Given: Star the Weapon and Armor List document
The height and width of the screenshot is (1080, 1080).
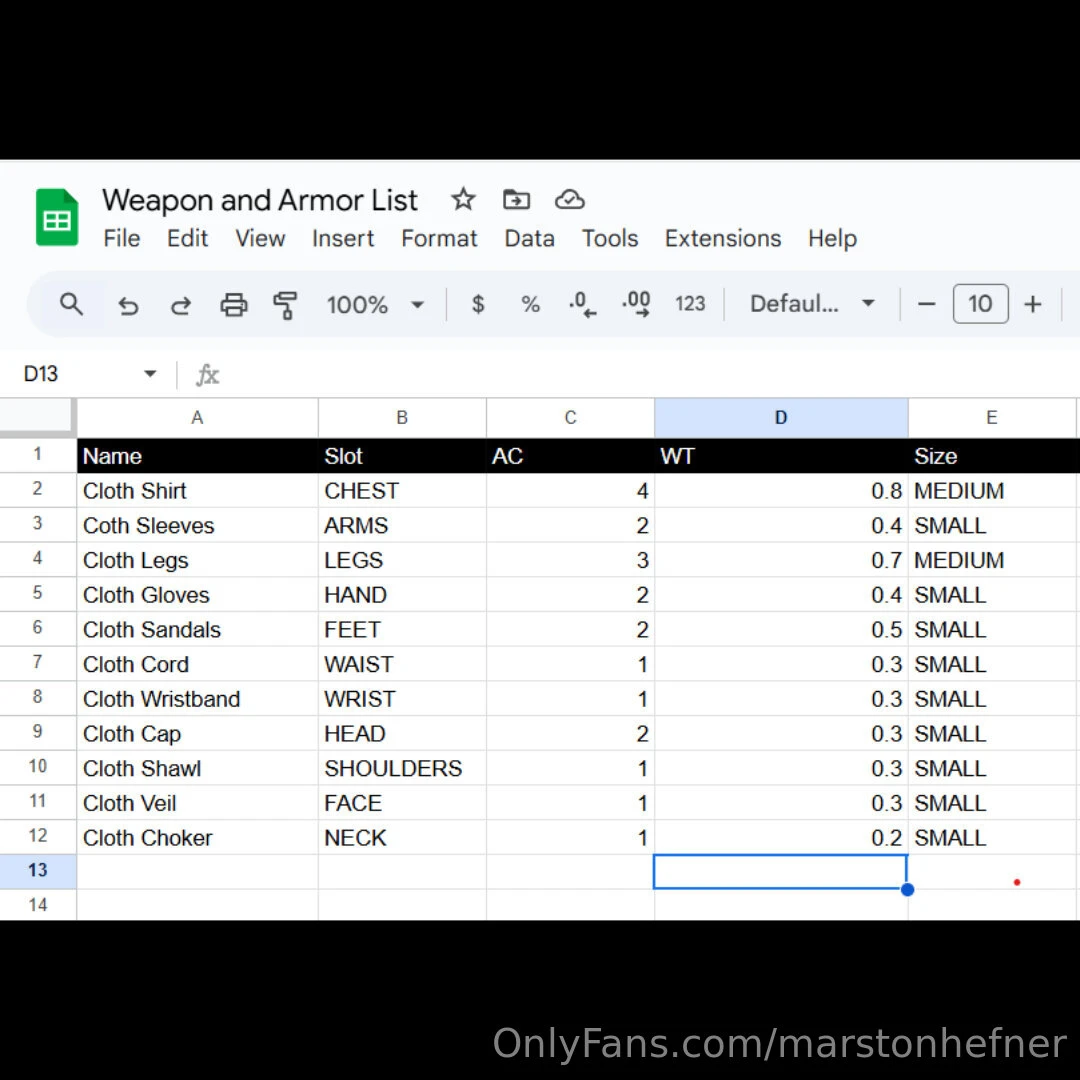Looking at the screenshot, I should (463, 199).
